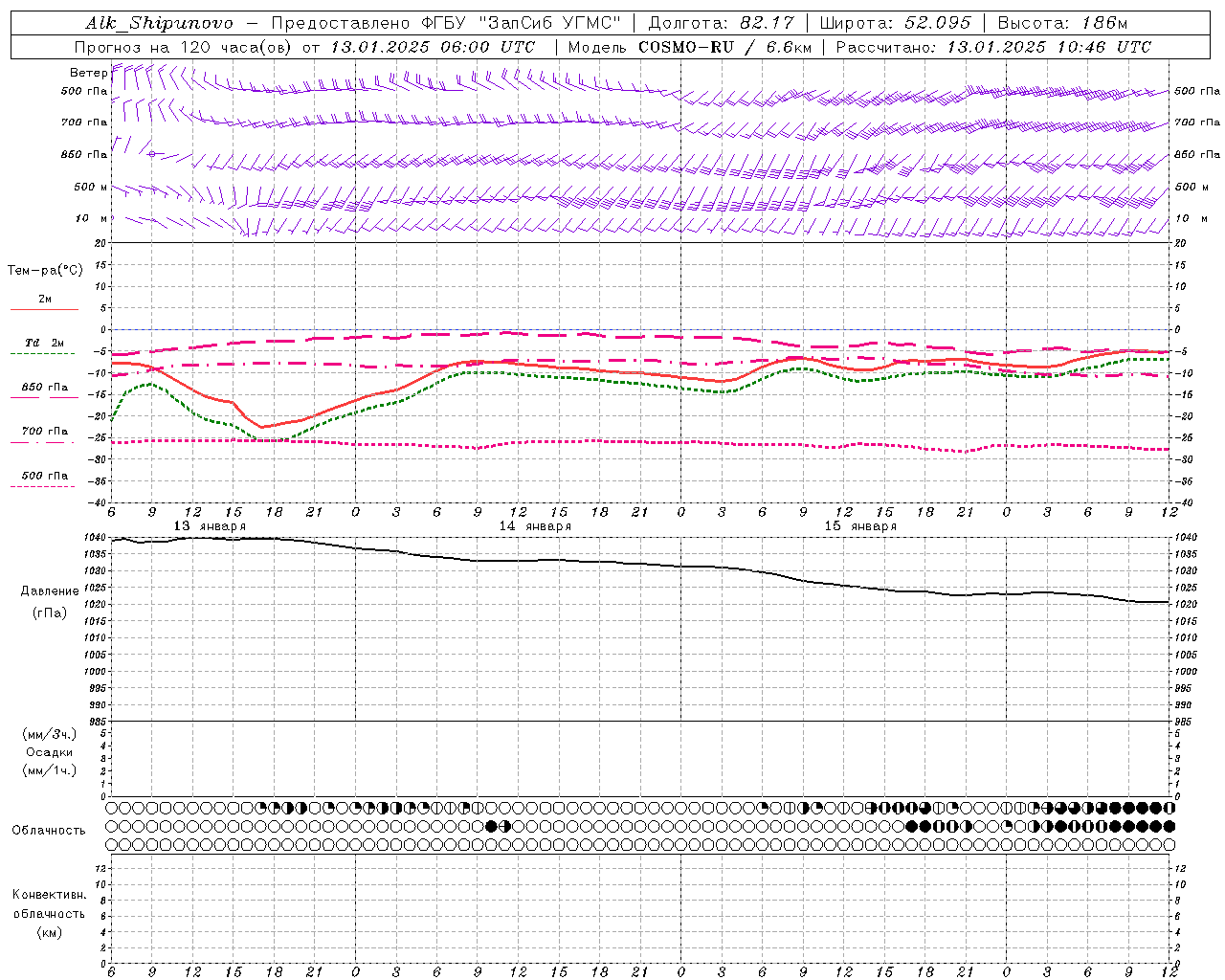Click the Осадки panel label

(x=50, y=752)
